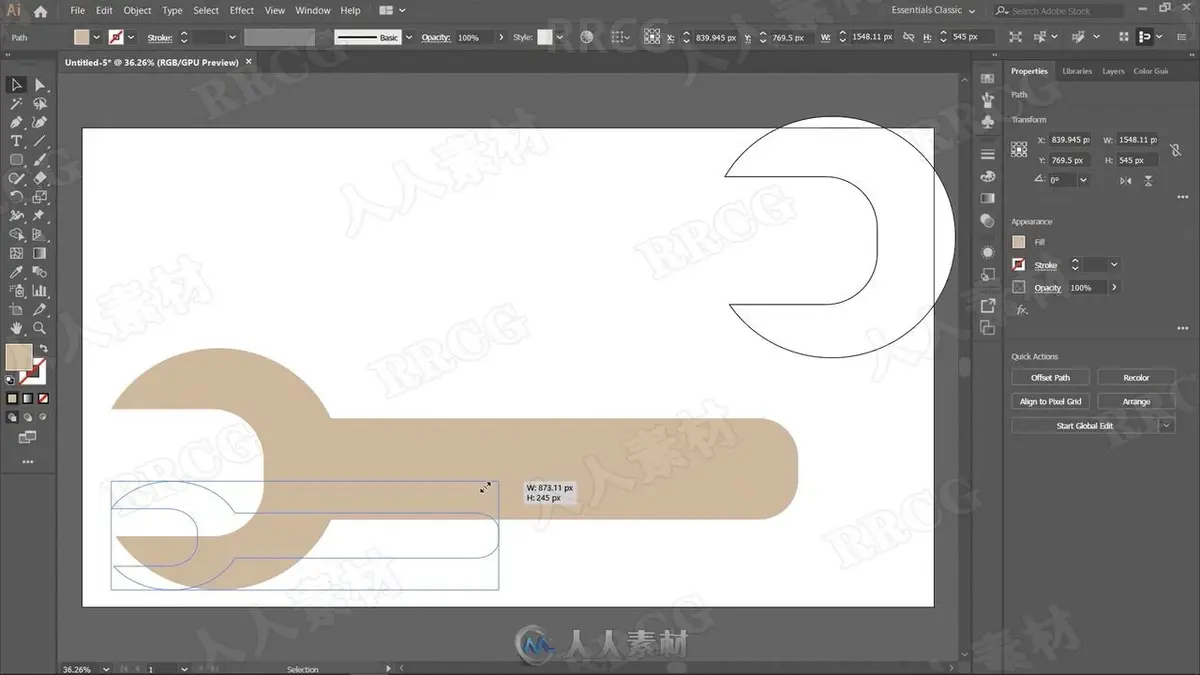Choose the Pen tool
The width and height of the screenshot is (1200, 675).
tap(17, 122)
